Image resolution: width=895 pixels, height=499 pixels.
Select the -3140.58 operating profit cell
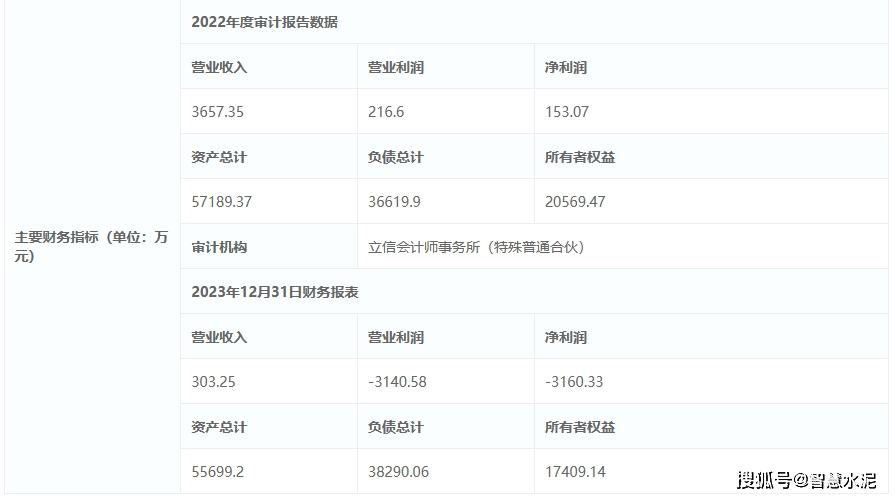(398, 382)
